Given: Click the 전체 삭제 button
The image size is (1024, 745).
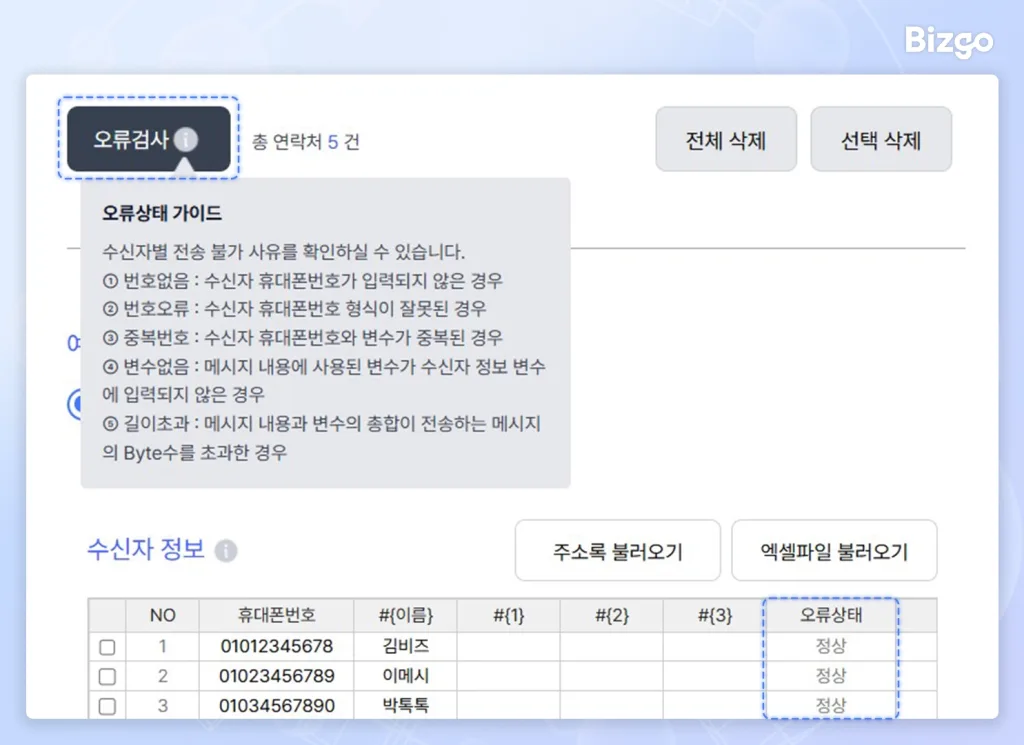Looking at the screenshot, I should point(726,139).
